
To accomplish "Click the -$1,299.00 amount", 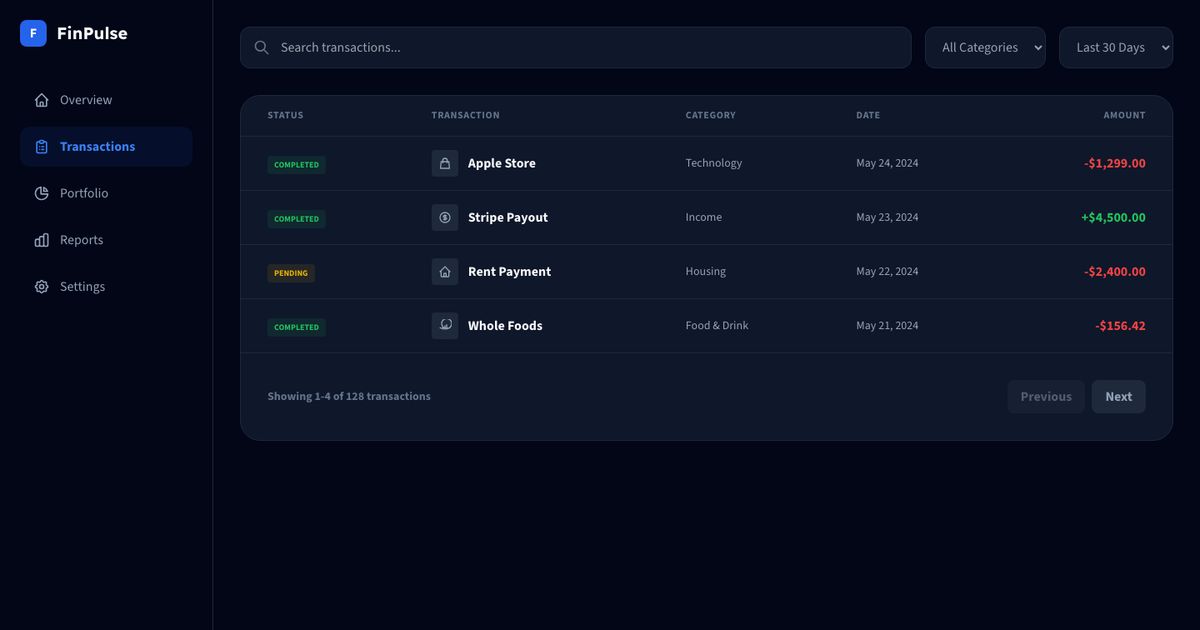I will (x=1115, y=163).
